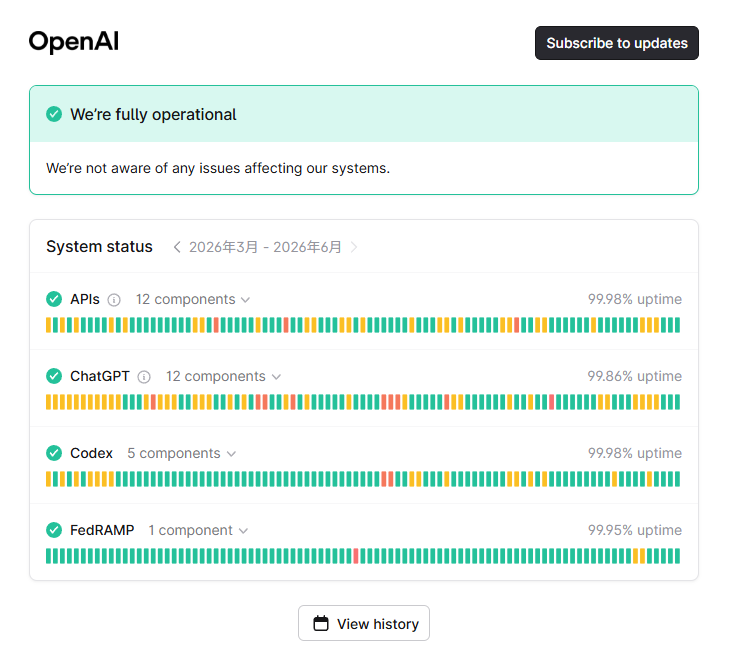
Task: Click the APIs green status check icon
Action: coord(54,299)
